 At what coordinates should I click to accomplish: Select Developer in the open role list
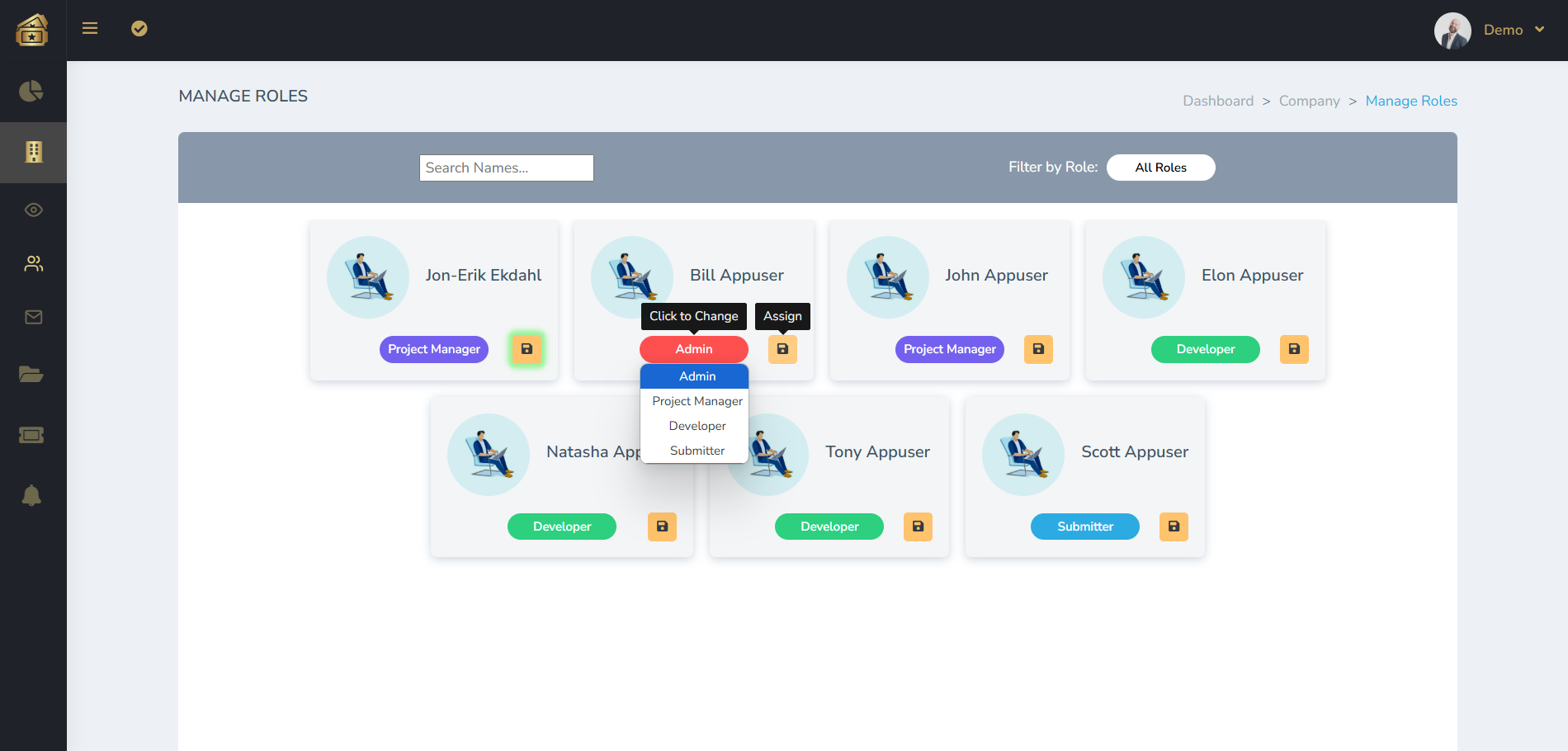point(695,426)
